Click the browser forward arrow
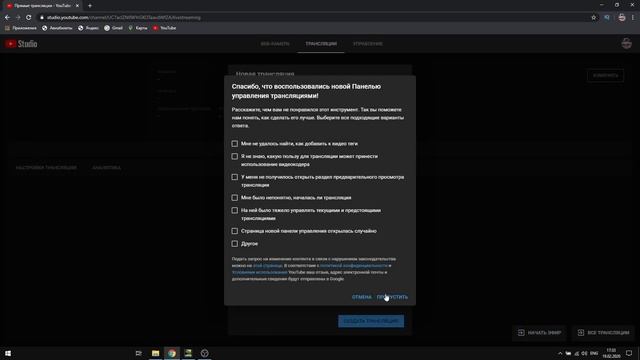This screenshot has height=360, width=640. pyautogui.click(x=18, y=18)
